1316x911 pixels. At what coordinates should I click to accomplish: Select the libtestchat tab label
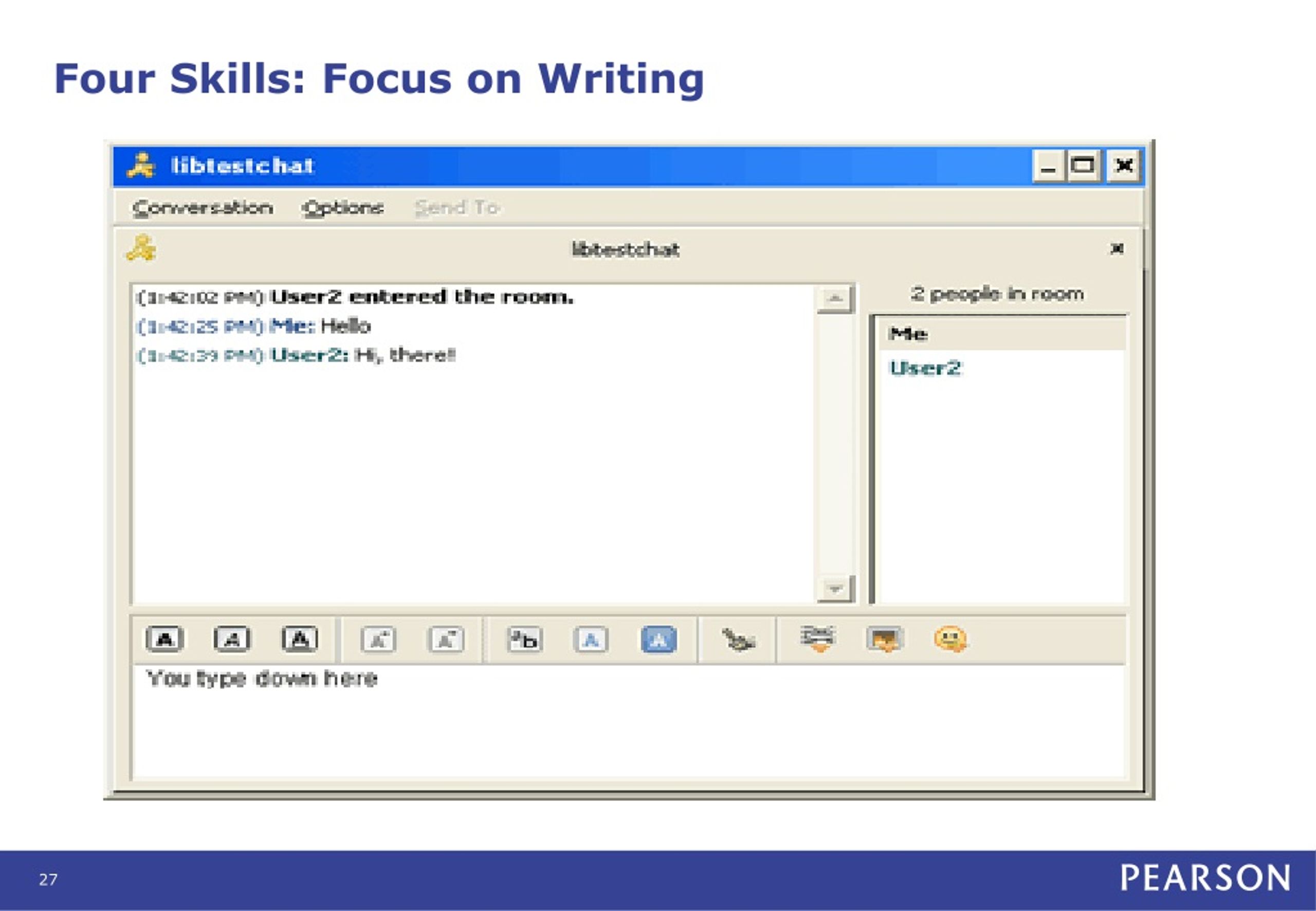click(626, 249)
